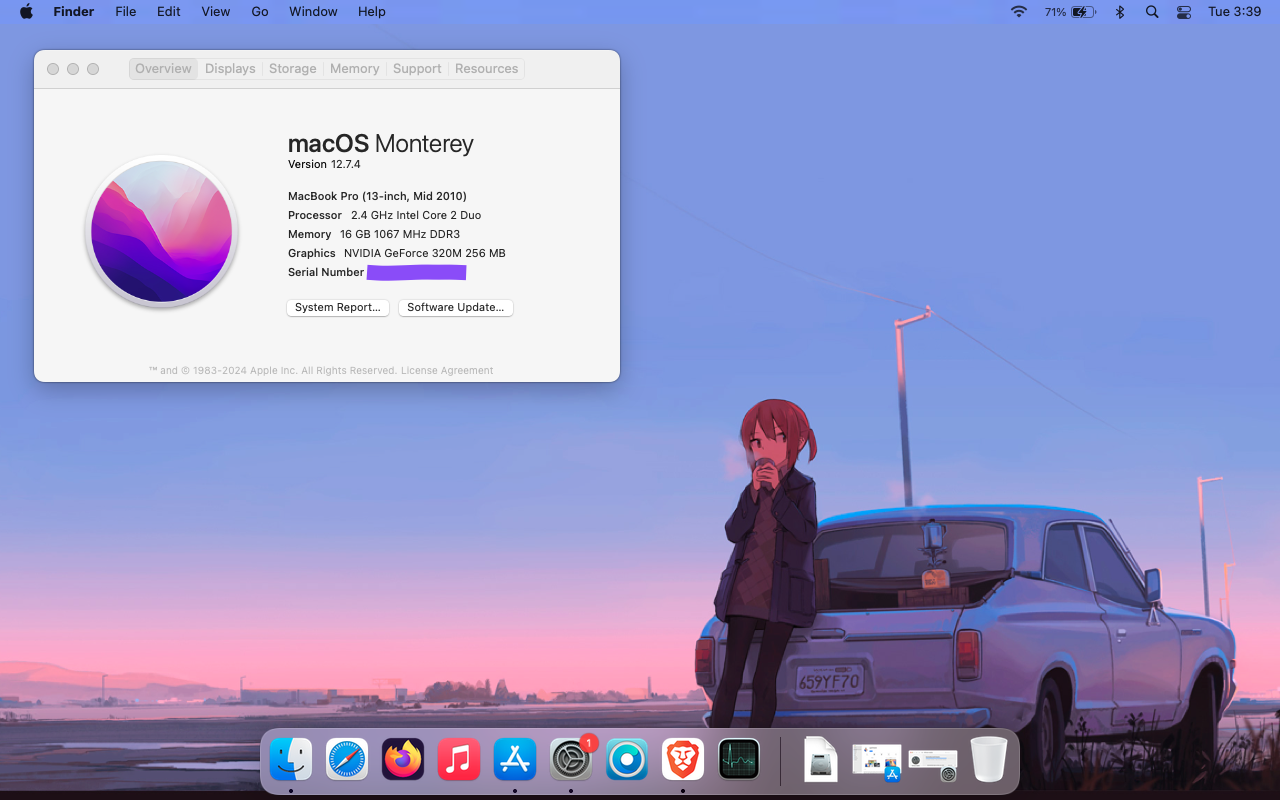Open the Window menu
This screenshot has height=800, width=1280.
click(313, 12)
